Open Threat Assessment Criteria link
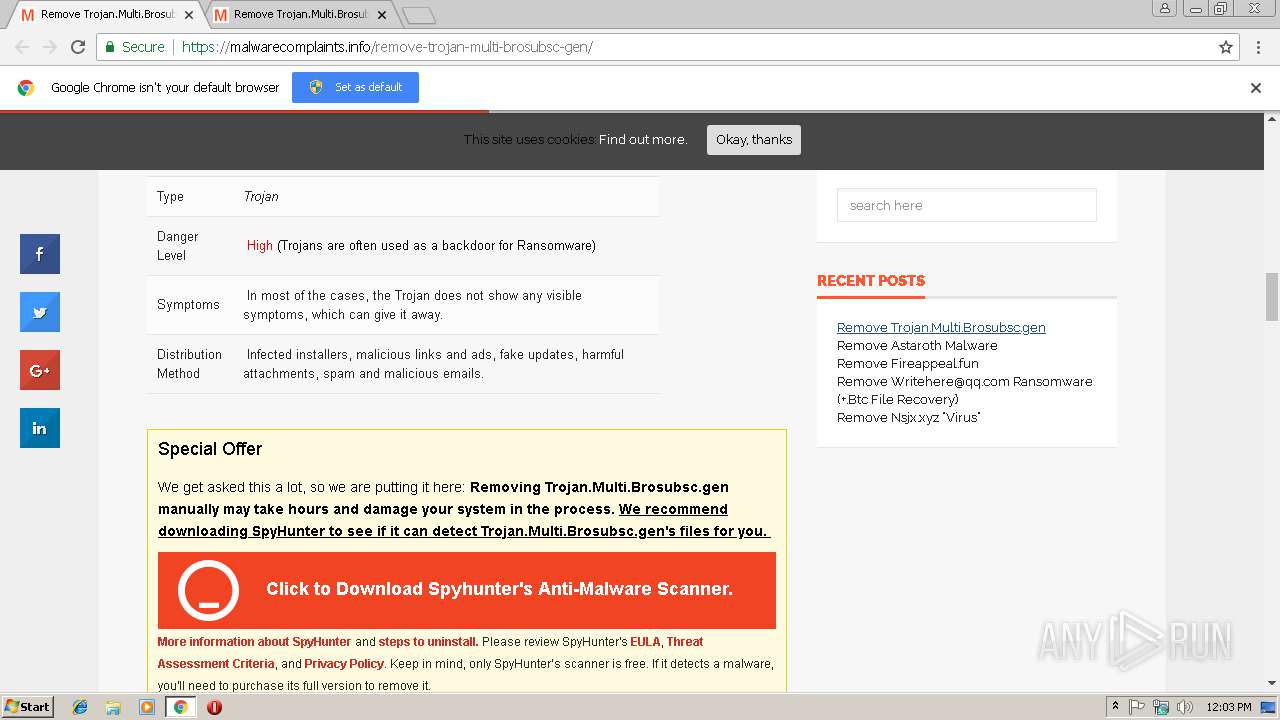 [430, 653]
